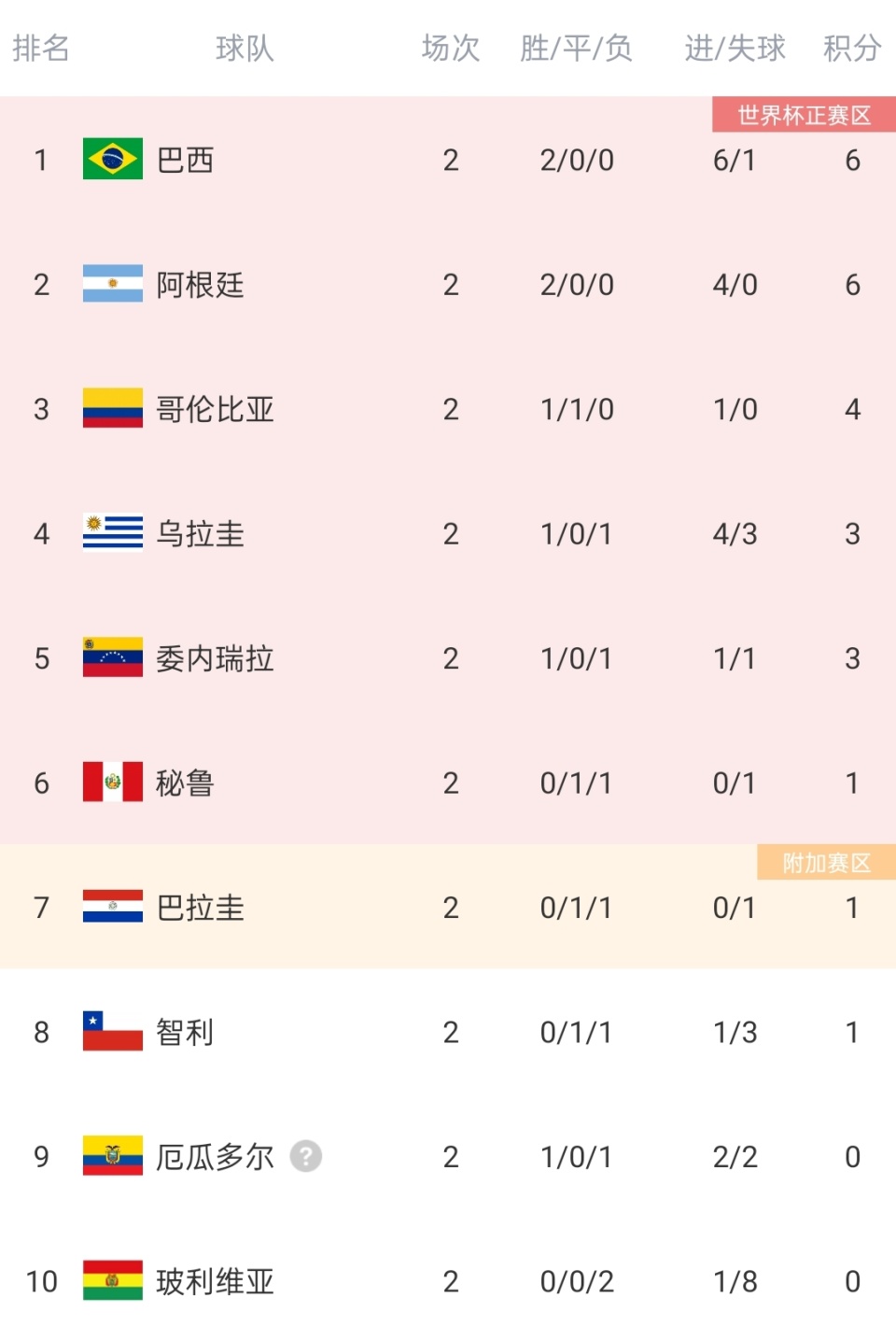
Task: Tap the Venezuela flag icon
Action: [x=112, y=657]
